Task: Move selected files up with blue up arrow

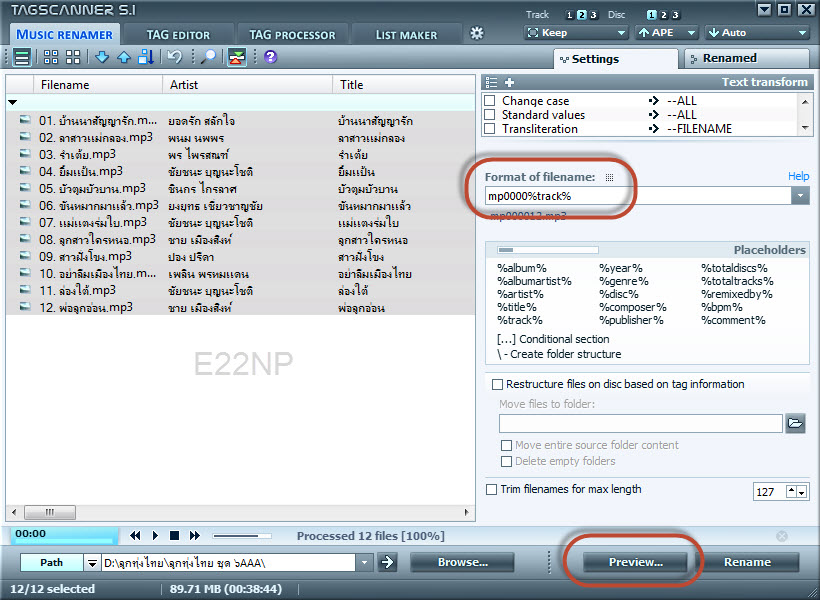Action: coord(124,57)
